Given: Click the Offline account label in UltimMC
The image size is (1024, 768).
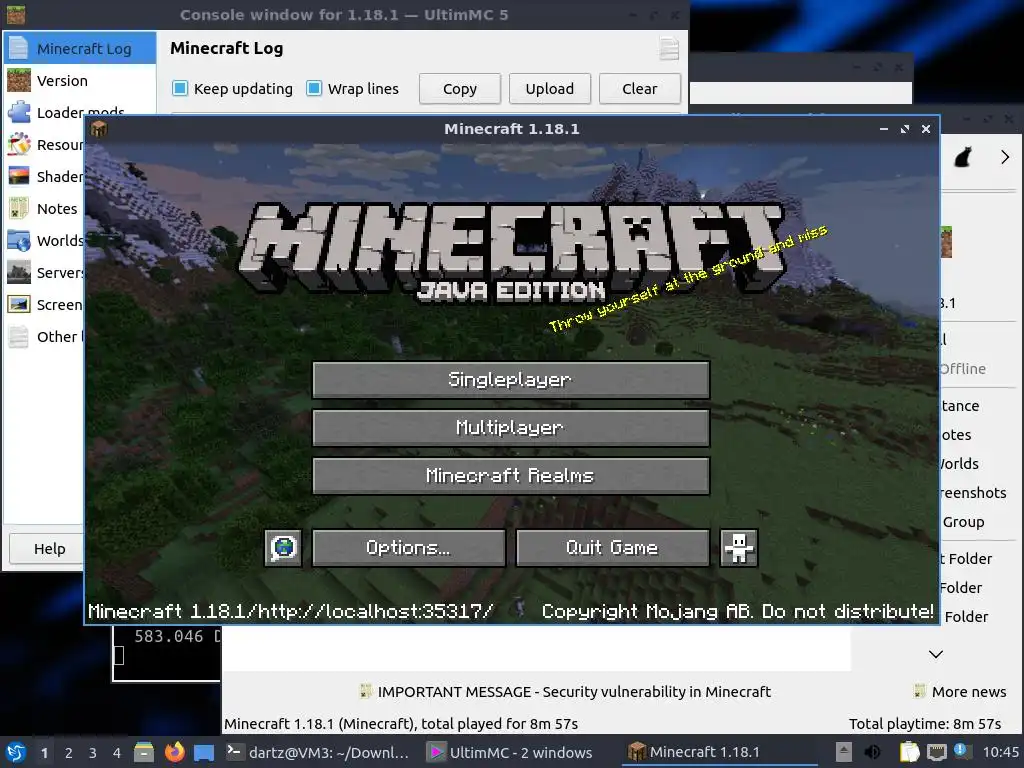Looking at the screenshot, I should click(963, 368).
